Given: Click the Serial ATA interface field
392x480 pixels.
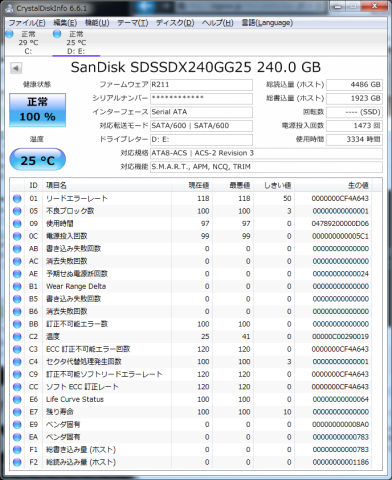Looking at the screenshot, I should point(201,112).
